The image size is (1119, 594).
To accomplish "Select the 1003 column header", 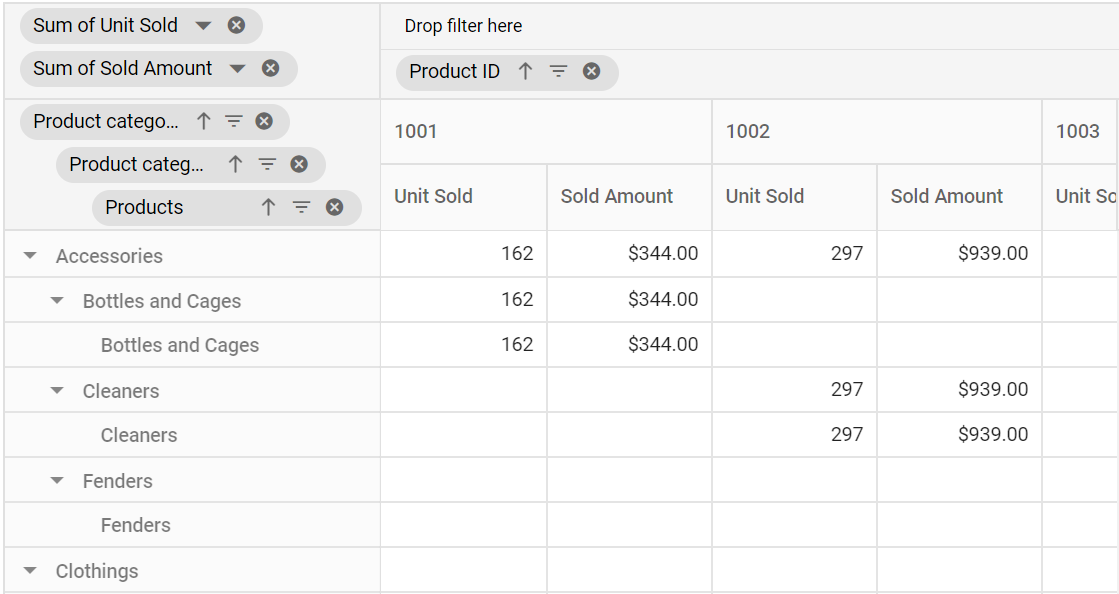I will click(1080, 131).
